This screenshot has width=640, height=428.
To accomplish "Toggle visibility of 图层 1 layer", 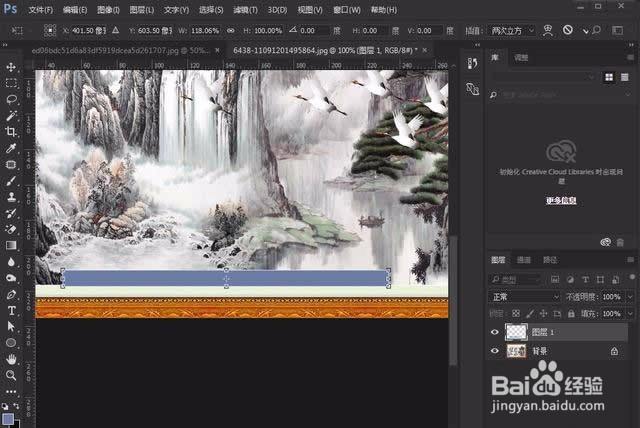I will (495, 332).
